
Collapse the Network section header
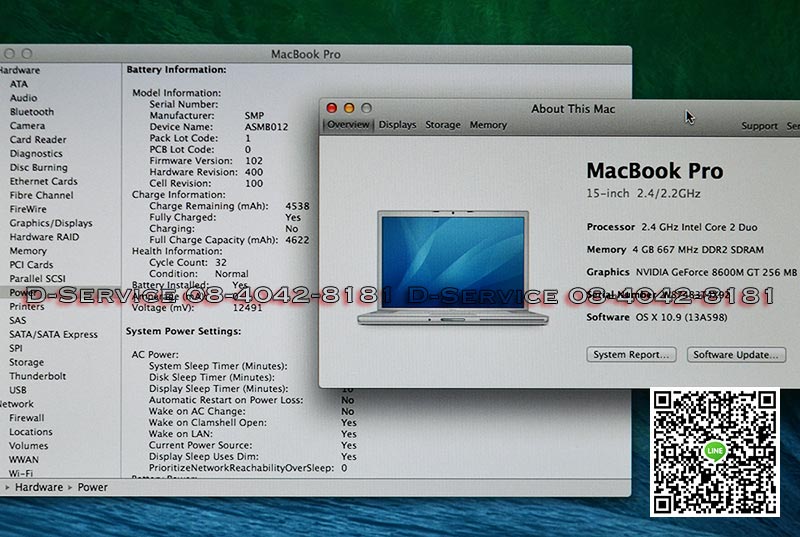(17, 404)
